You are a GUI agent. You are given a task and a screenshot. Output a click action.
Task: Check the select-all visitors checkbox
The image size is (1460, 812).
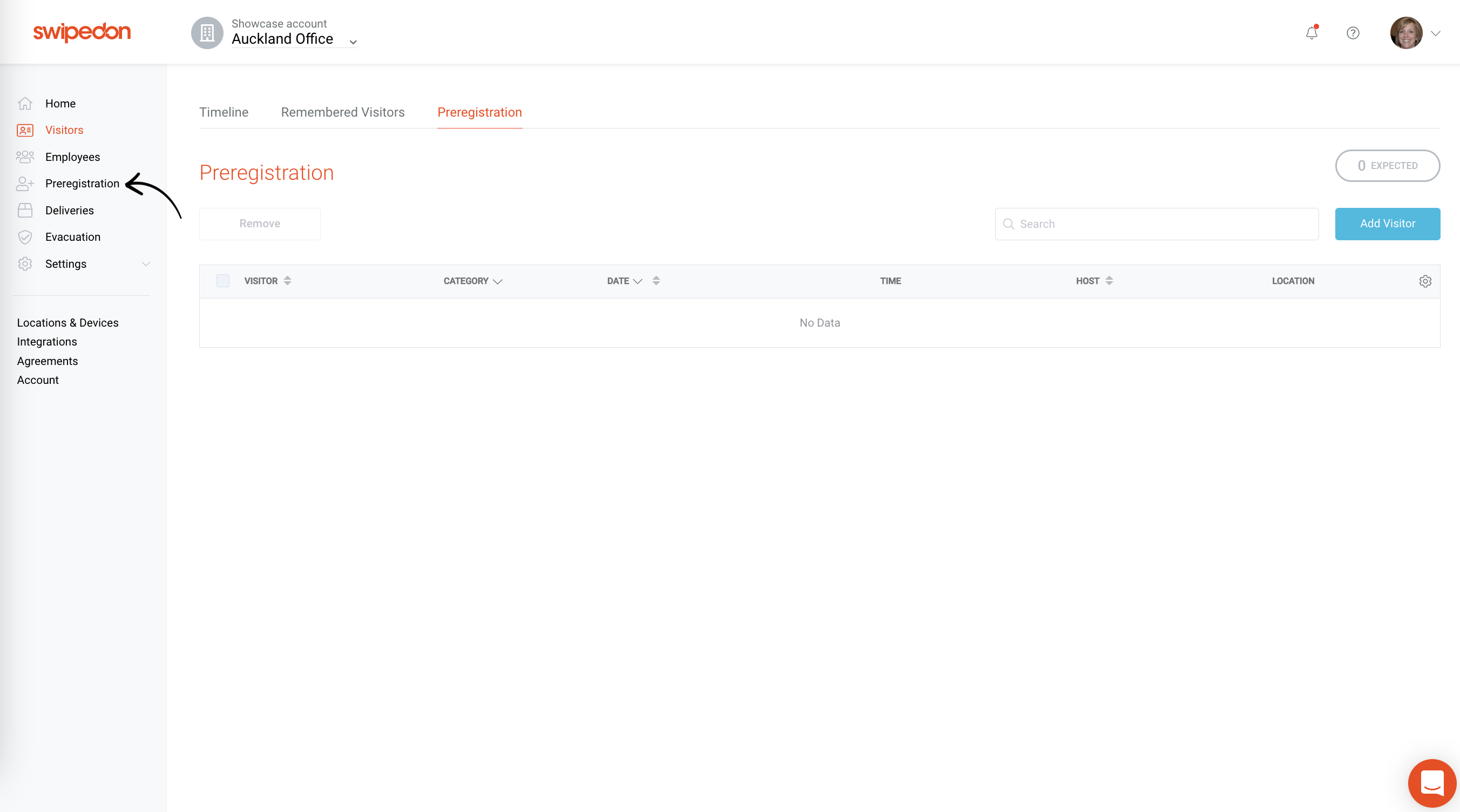223,281
